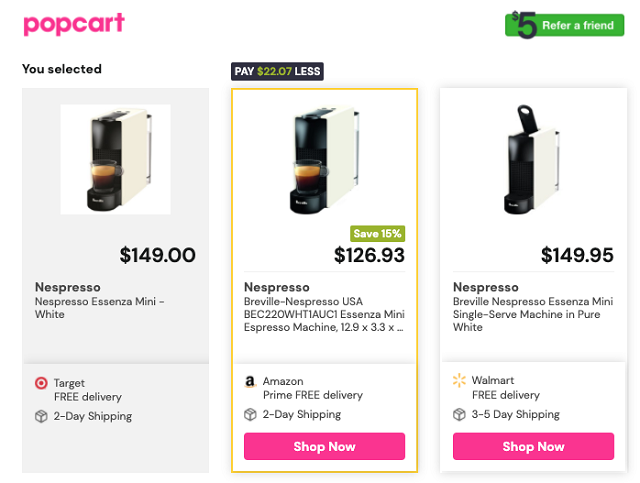Click the Breville Nespresso Essenza Mini Single-Serve title
Image resolution: width=640 pixels, height=483 pixels.
click(533, 307)
